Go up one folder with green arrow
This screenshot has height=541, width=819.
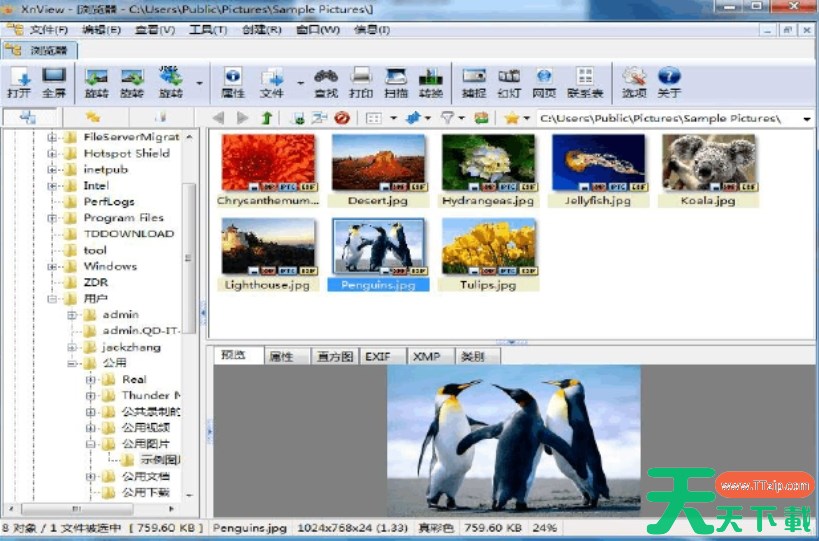click(267, 118)
